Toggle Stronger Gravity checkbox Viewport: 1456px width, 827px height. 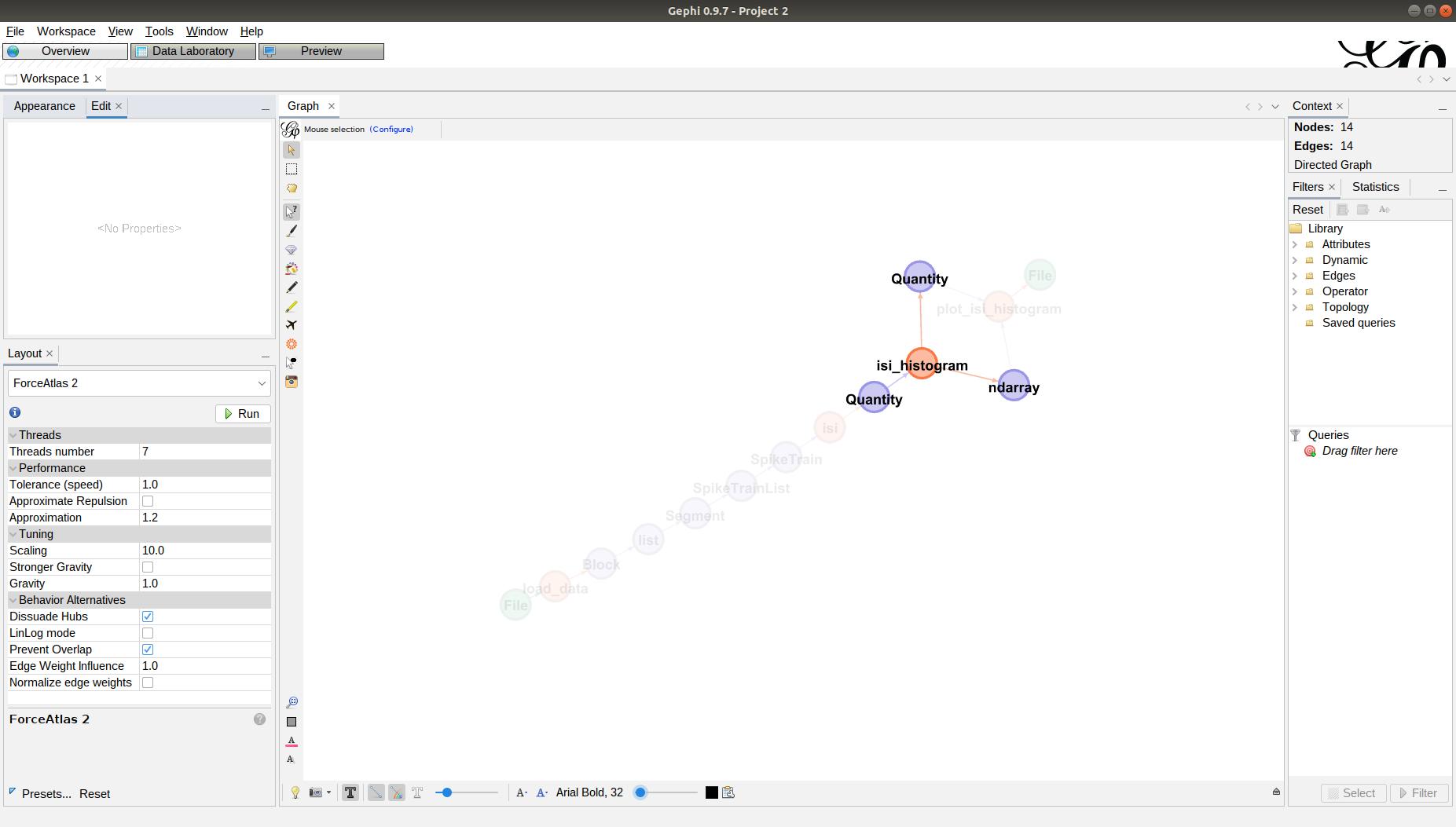tap(148, 567)
